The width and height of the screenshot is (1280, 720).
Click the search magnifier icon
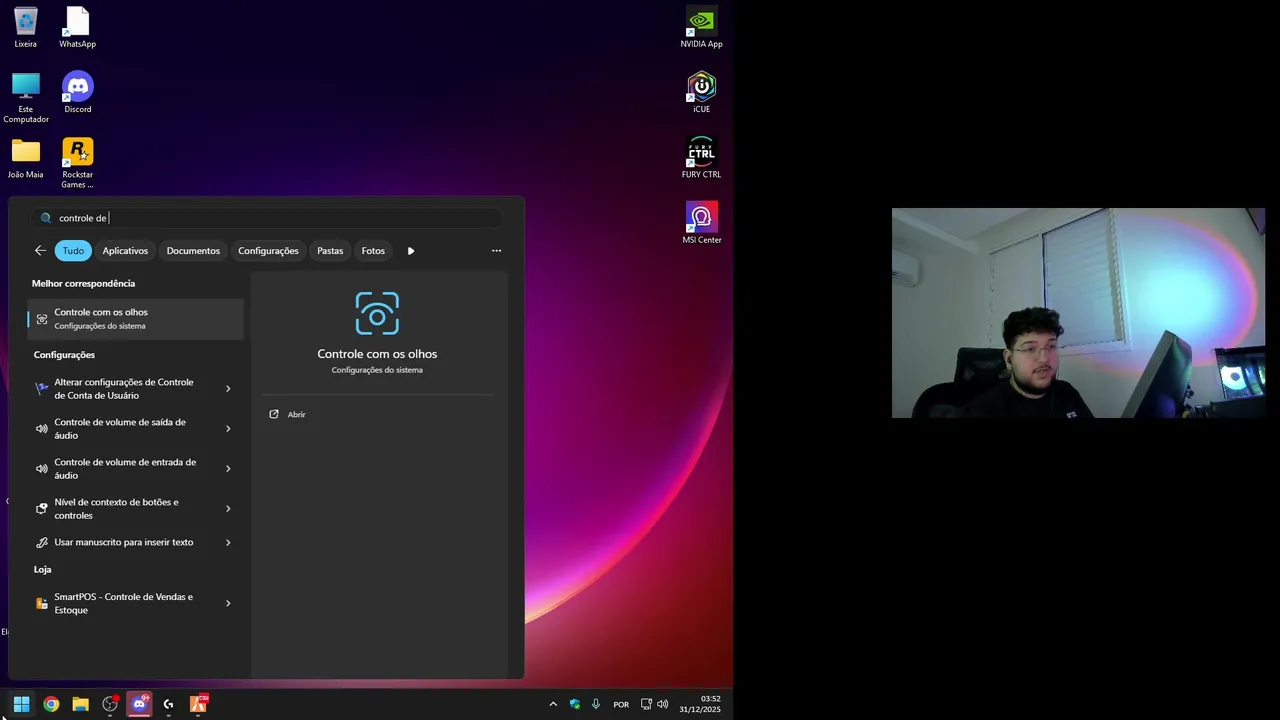point(46,218)
